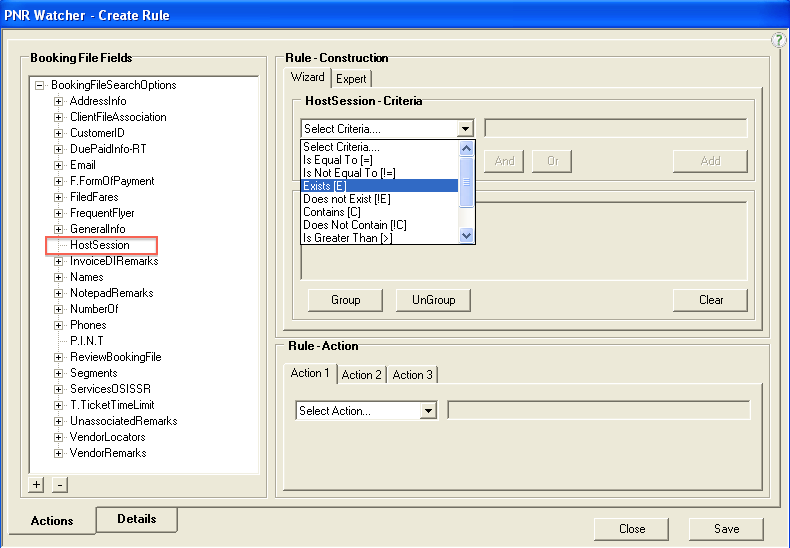The width and height of the screenshot is (790, 548).
Task: Choose 'Select Criteria....' in the list
Action: [x=380, y=147]
